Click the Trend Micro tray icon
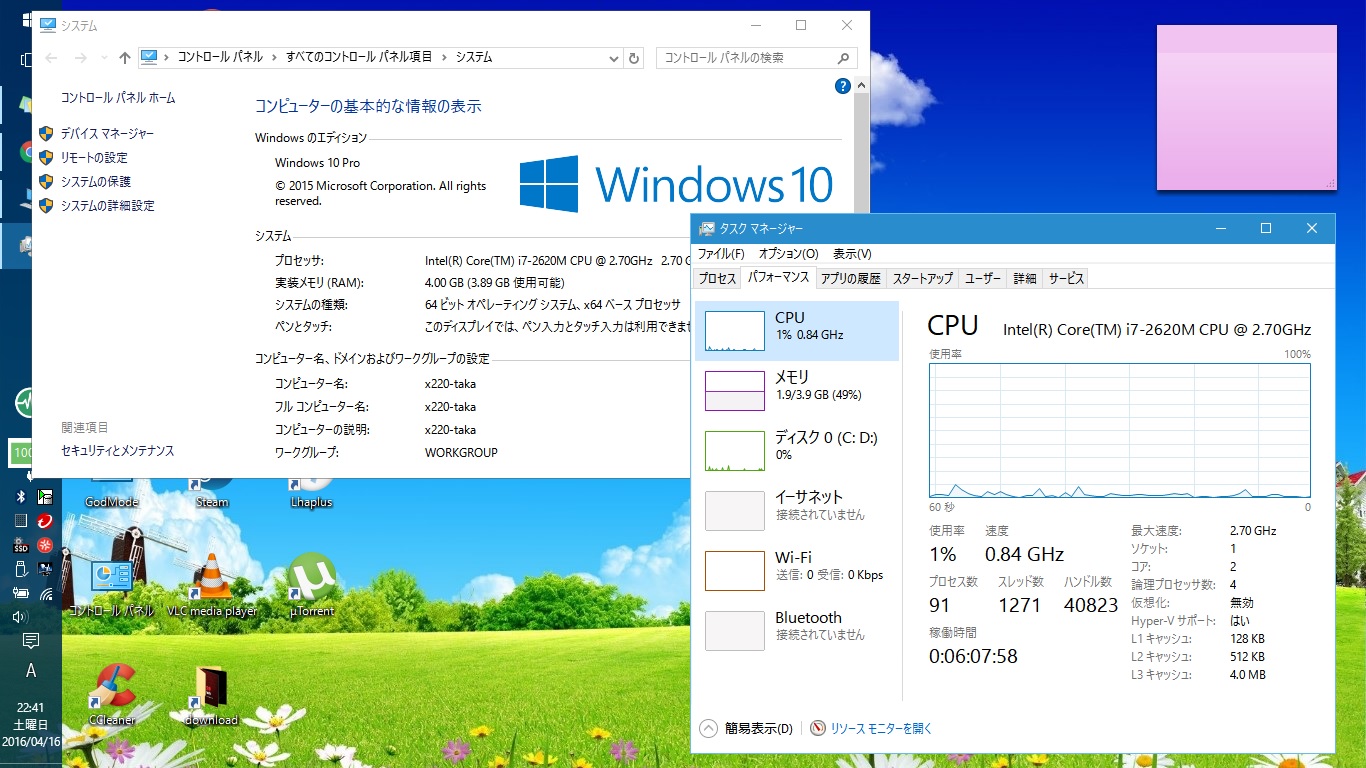The height and width of the screenshot is (768, 1366). point(45,521)
